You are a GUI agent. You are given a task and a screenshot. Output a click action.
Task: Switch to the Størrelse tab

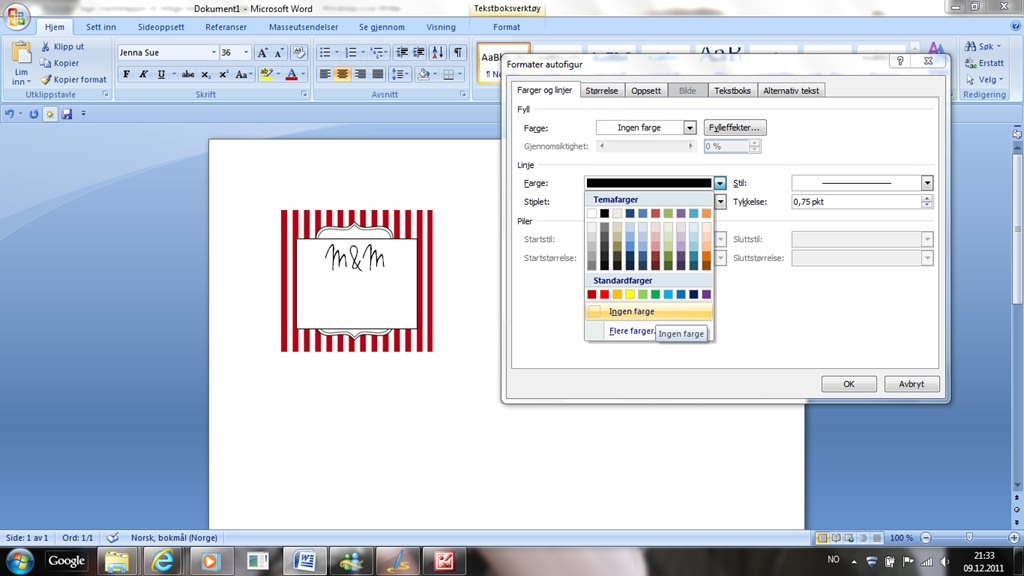pyautogui.click(x=601, y=91)
